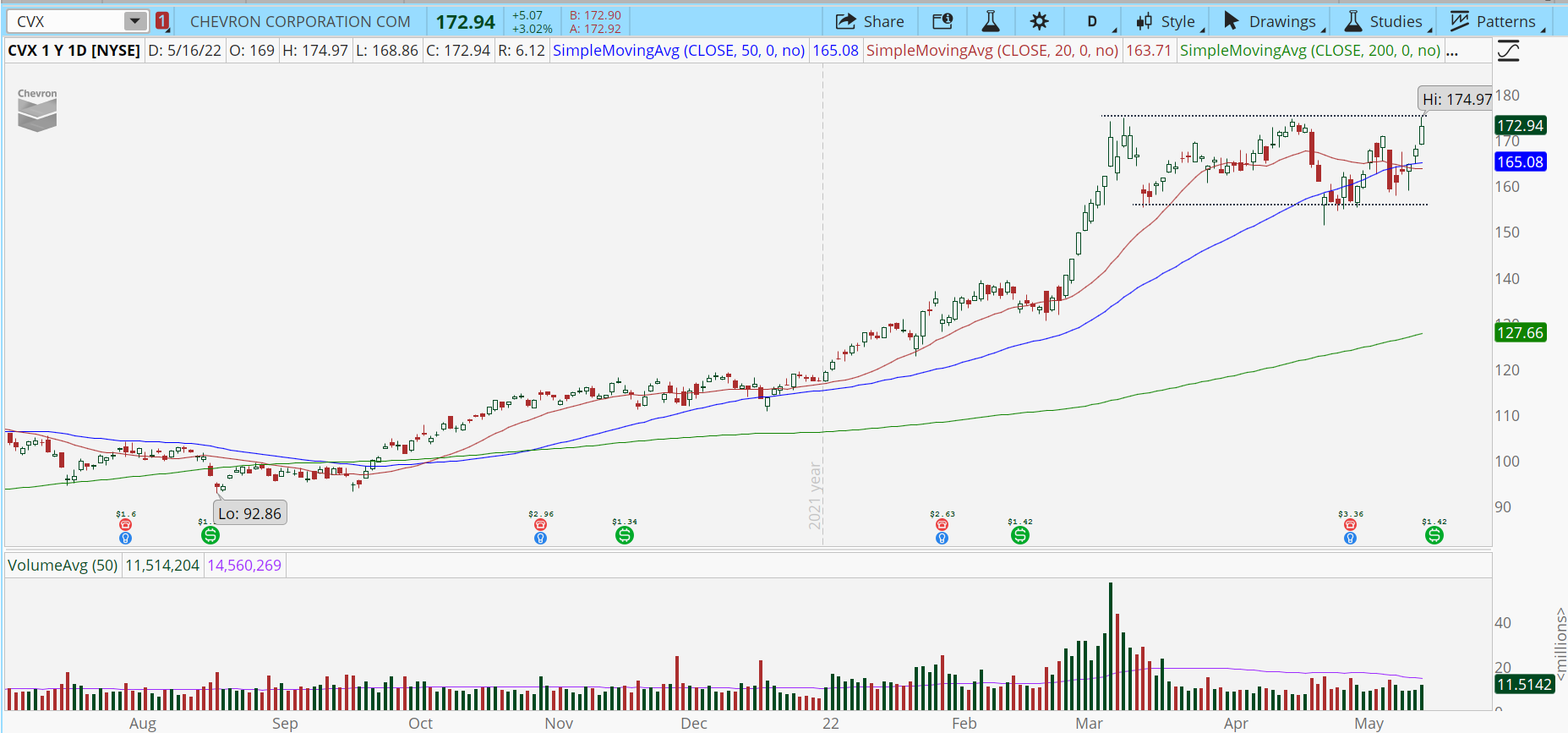The height and width of the screenshot is (733, 1568).
Task: Click the 11.5142 volume-axis label
Action: (1524, 685)
